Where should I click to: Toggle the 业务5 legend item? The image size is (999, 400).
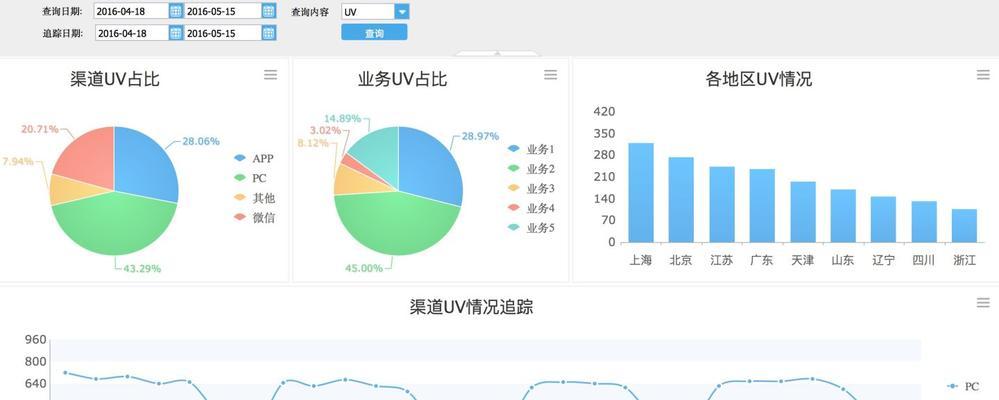click(x=532, y=228)
